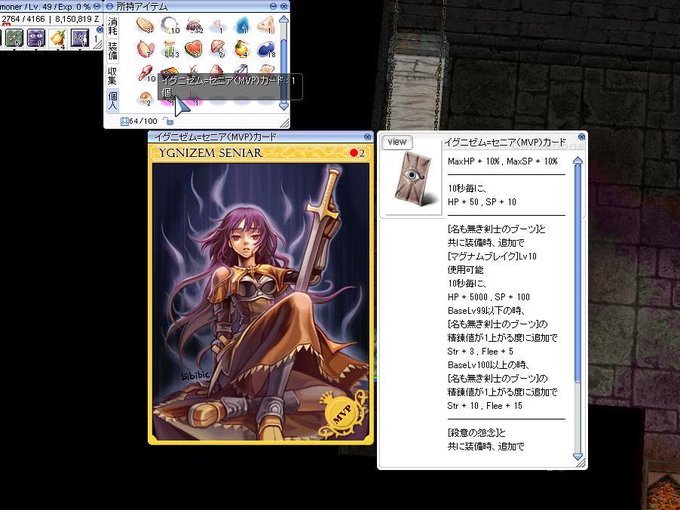680x510 pixels.
Task: Select the red heart-shaped slice item
Action: pyautogui.click(x=193, y=49)
